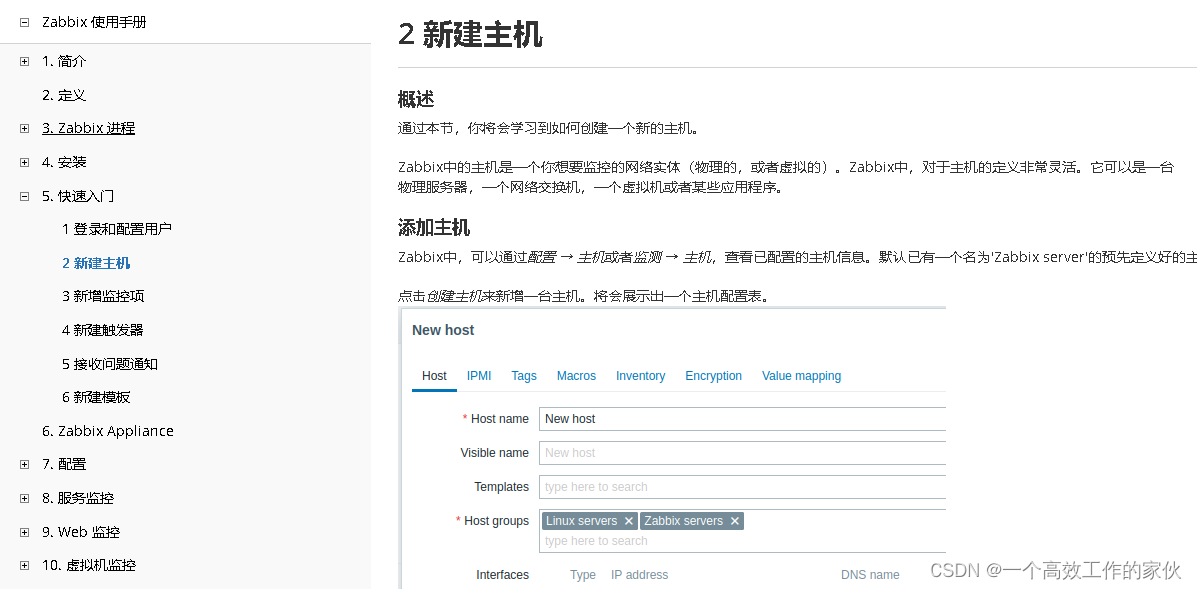
Task: Click the 概述 section heading
Action: click(416, 99)
